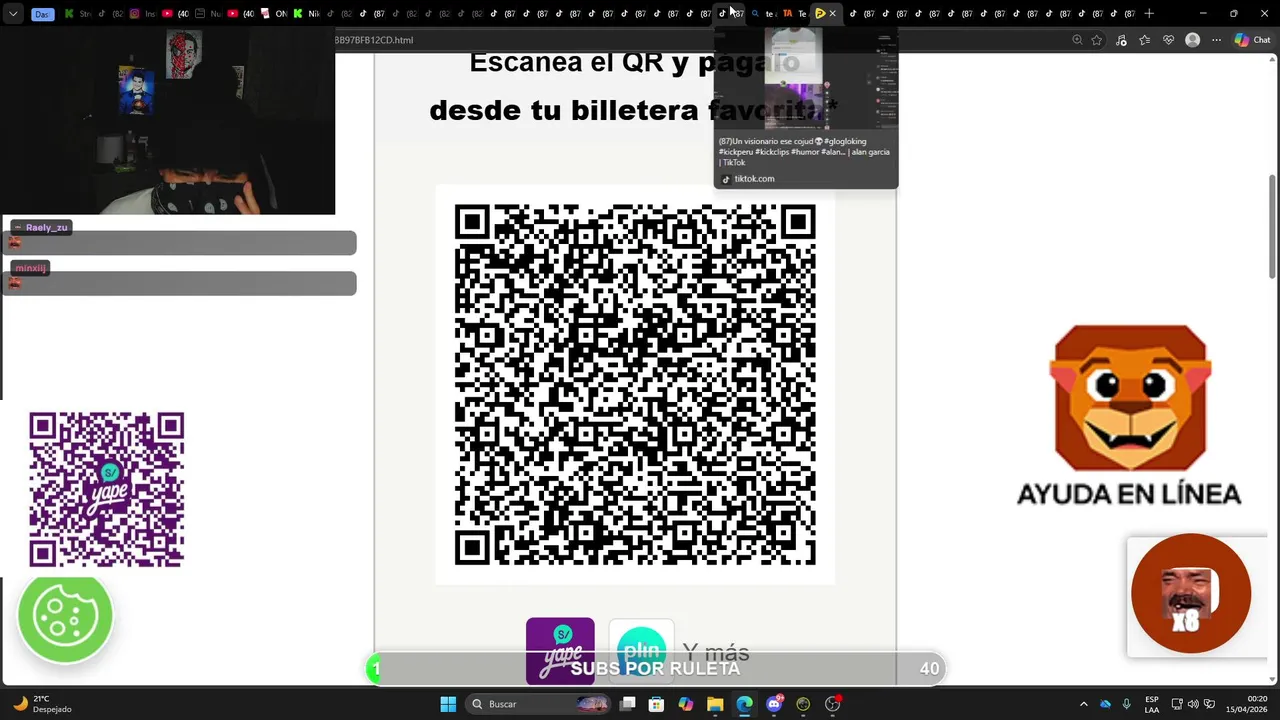Open the OneDrive tray icon

click(1105, 704)
